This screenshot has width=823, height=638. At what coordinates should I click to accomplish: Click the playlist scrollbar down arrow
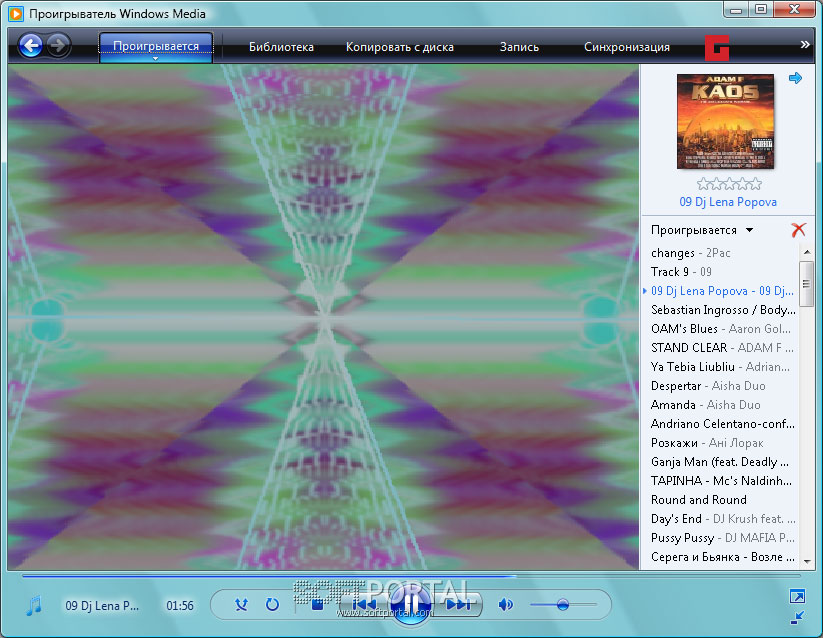point(807,561)
